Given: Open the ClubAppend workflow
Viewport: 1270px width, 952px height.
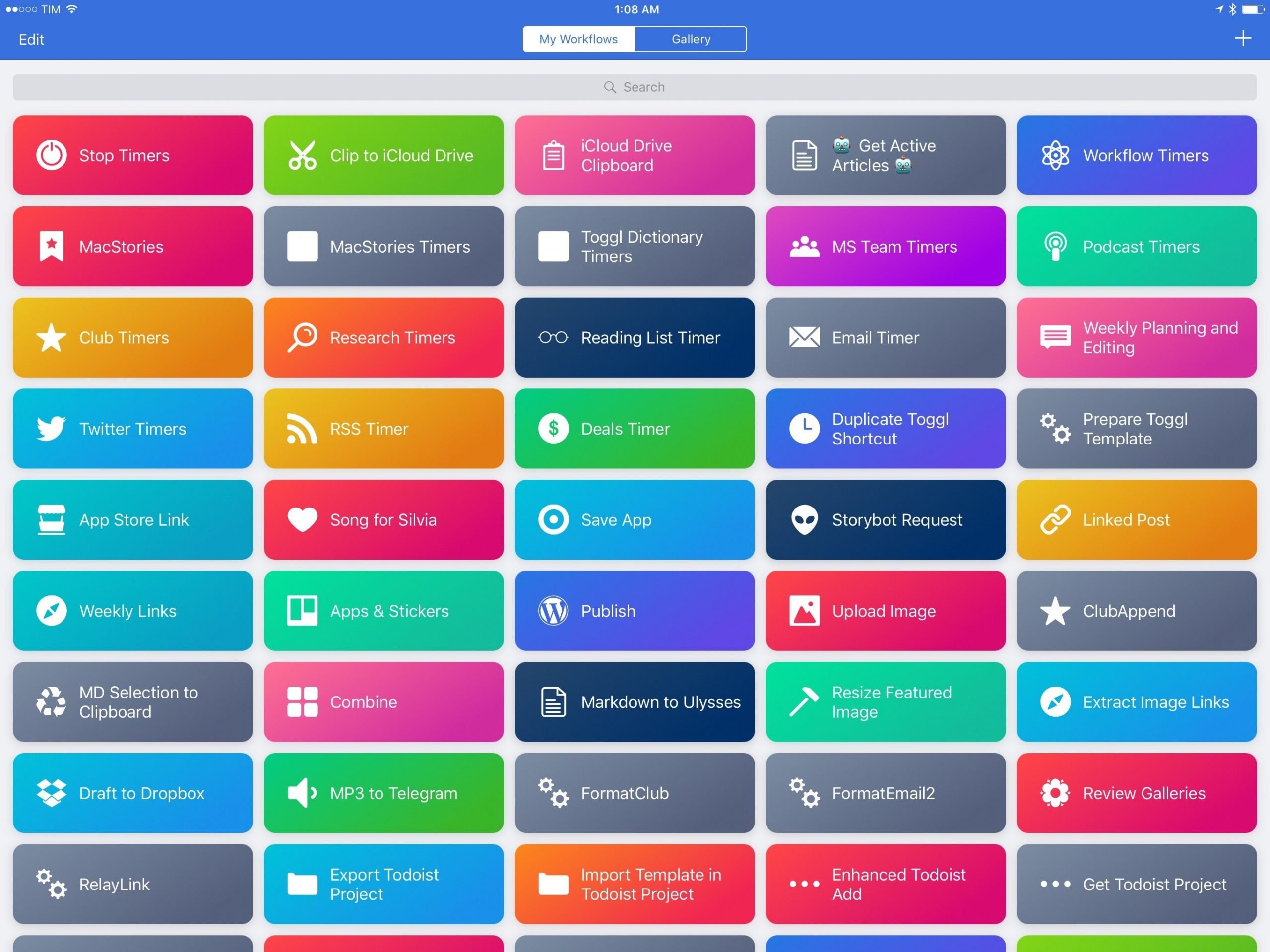Looking at the screenshot, I should pyautogui.click(x=1136, y=611).
